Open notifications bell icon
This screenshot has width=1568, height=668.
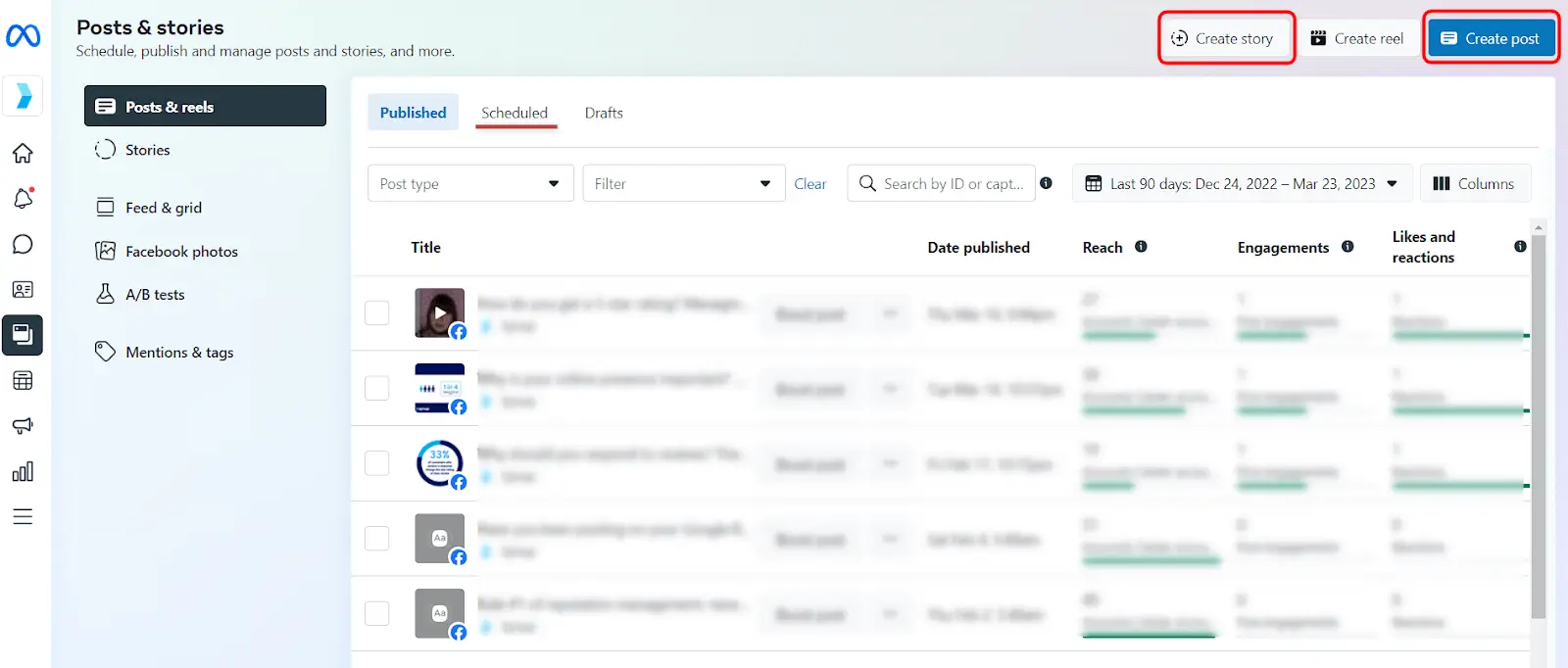23,198
